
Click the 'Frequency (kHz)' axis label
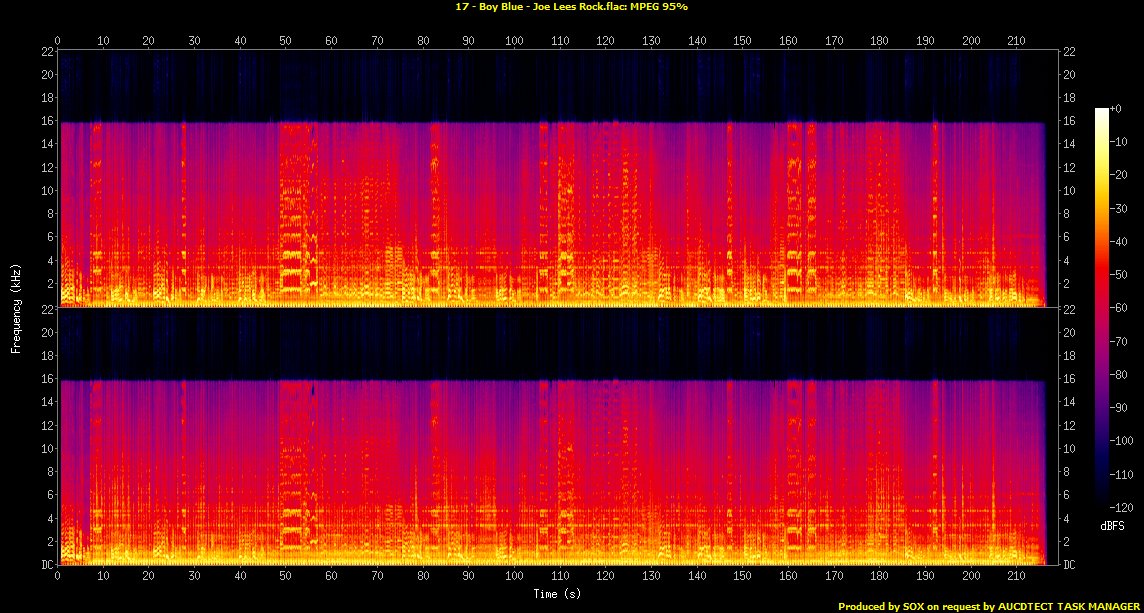click(x=16, y=307)
